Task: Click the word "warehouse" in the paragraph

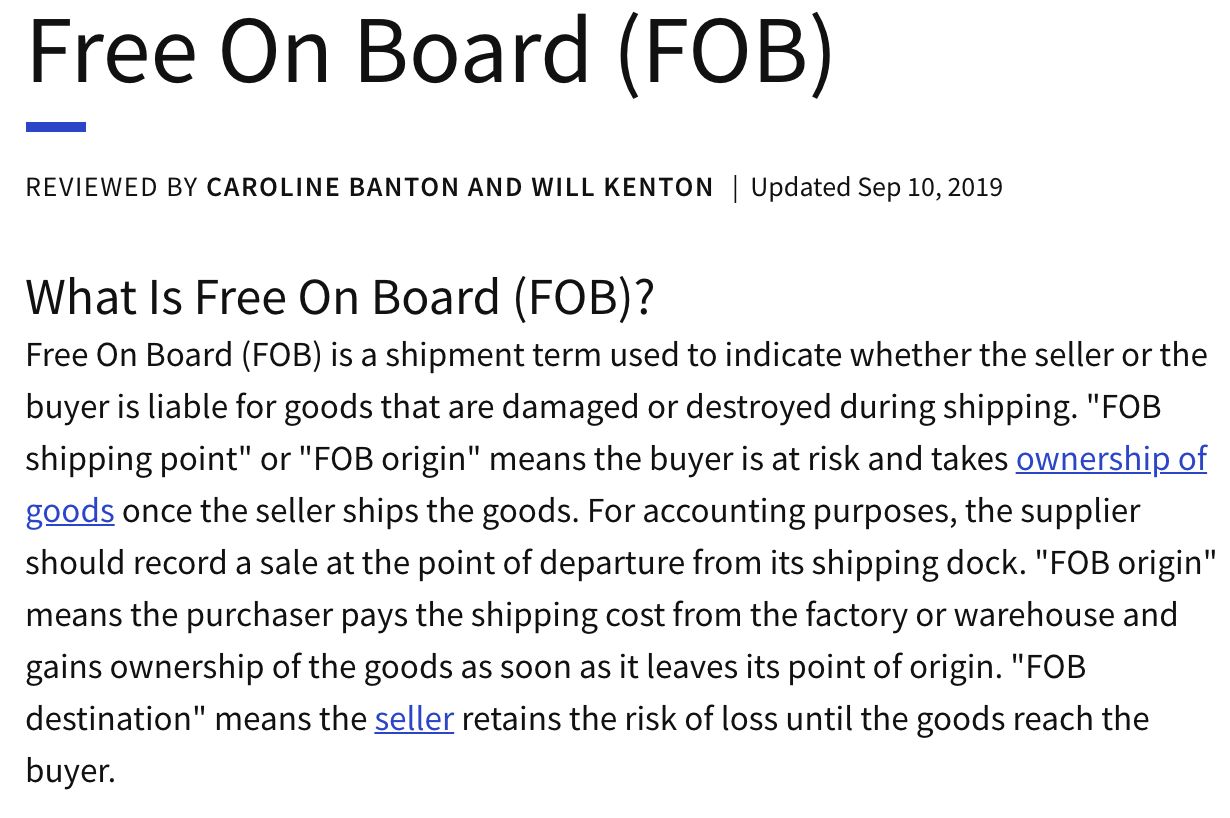Action: (x=1038, y=615)
